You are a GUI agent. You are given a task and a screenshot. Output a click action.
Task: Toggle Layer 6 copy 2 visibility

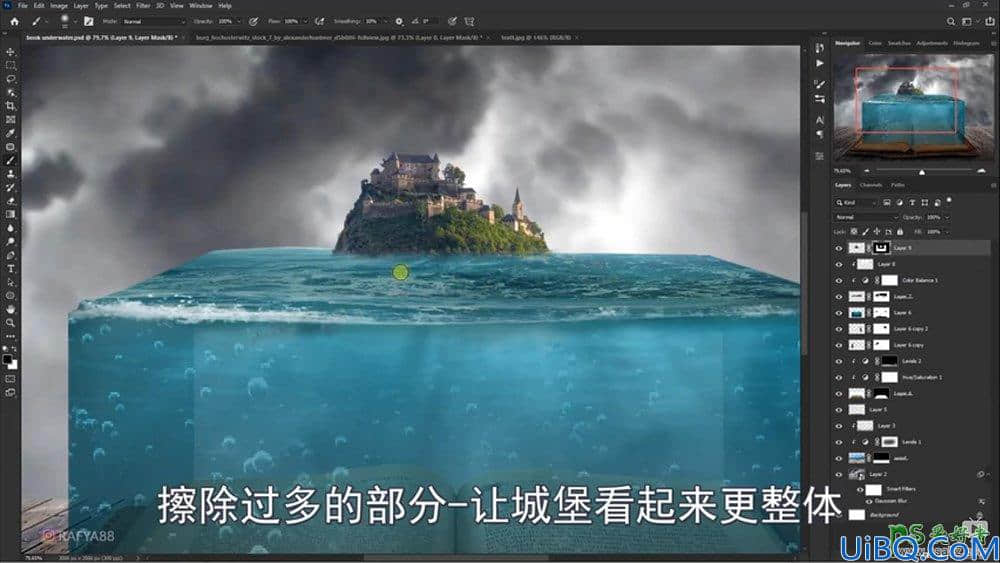839,329
